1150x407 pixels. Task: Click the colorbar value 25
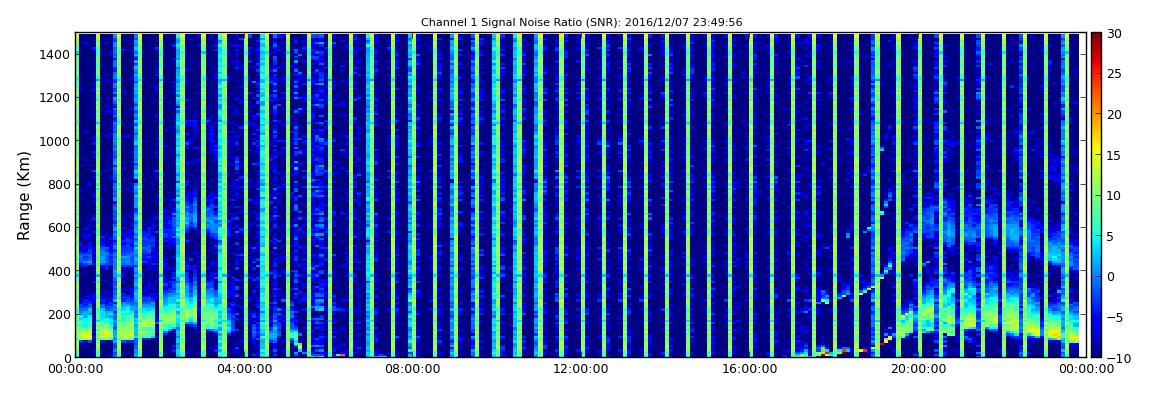tap(1114, 73)
